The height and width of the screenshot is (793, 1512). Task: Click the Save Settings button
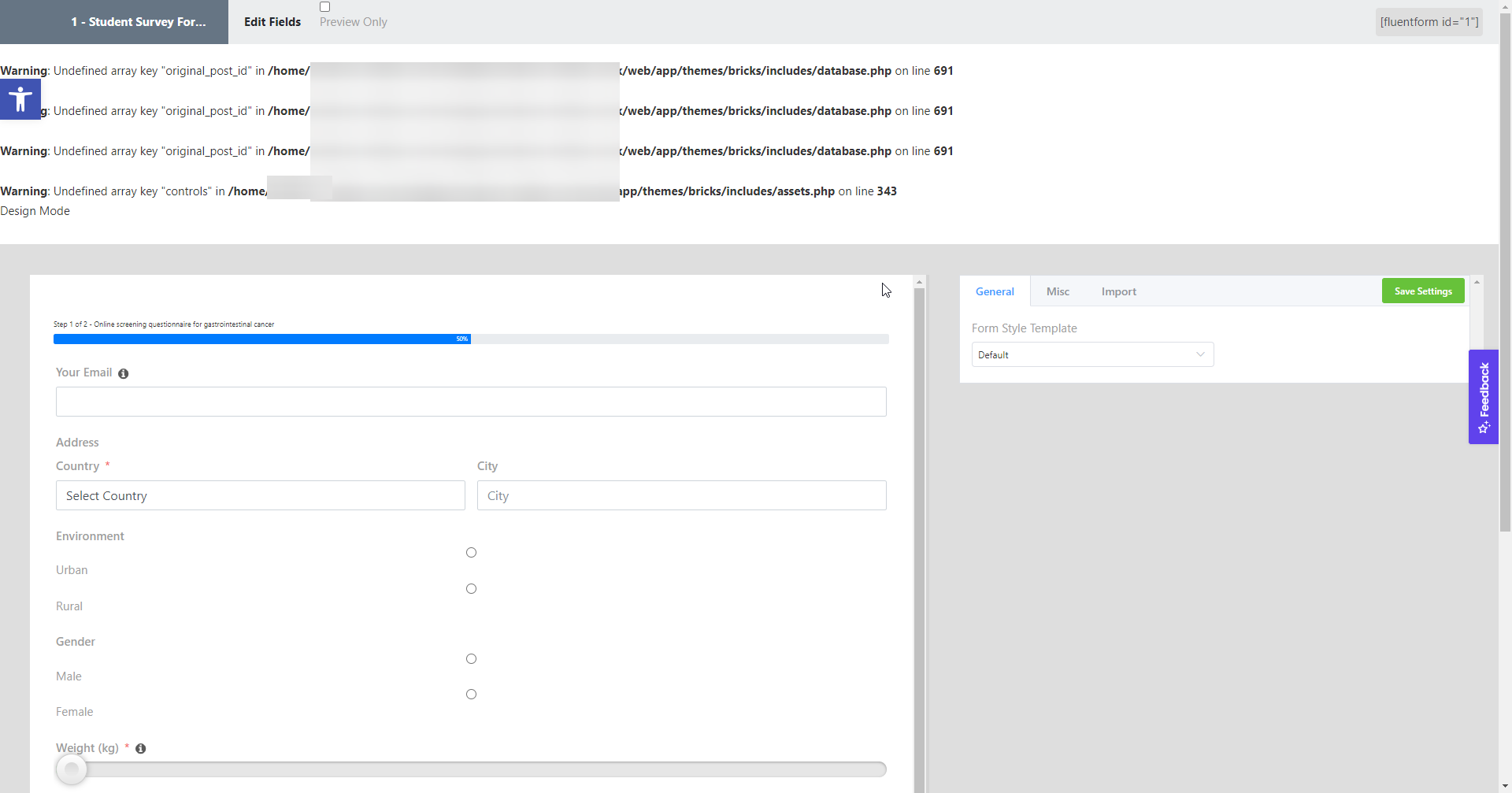click(x=1422, y=291)
